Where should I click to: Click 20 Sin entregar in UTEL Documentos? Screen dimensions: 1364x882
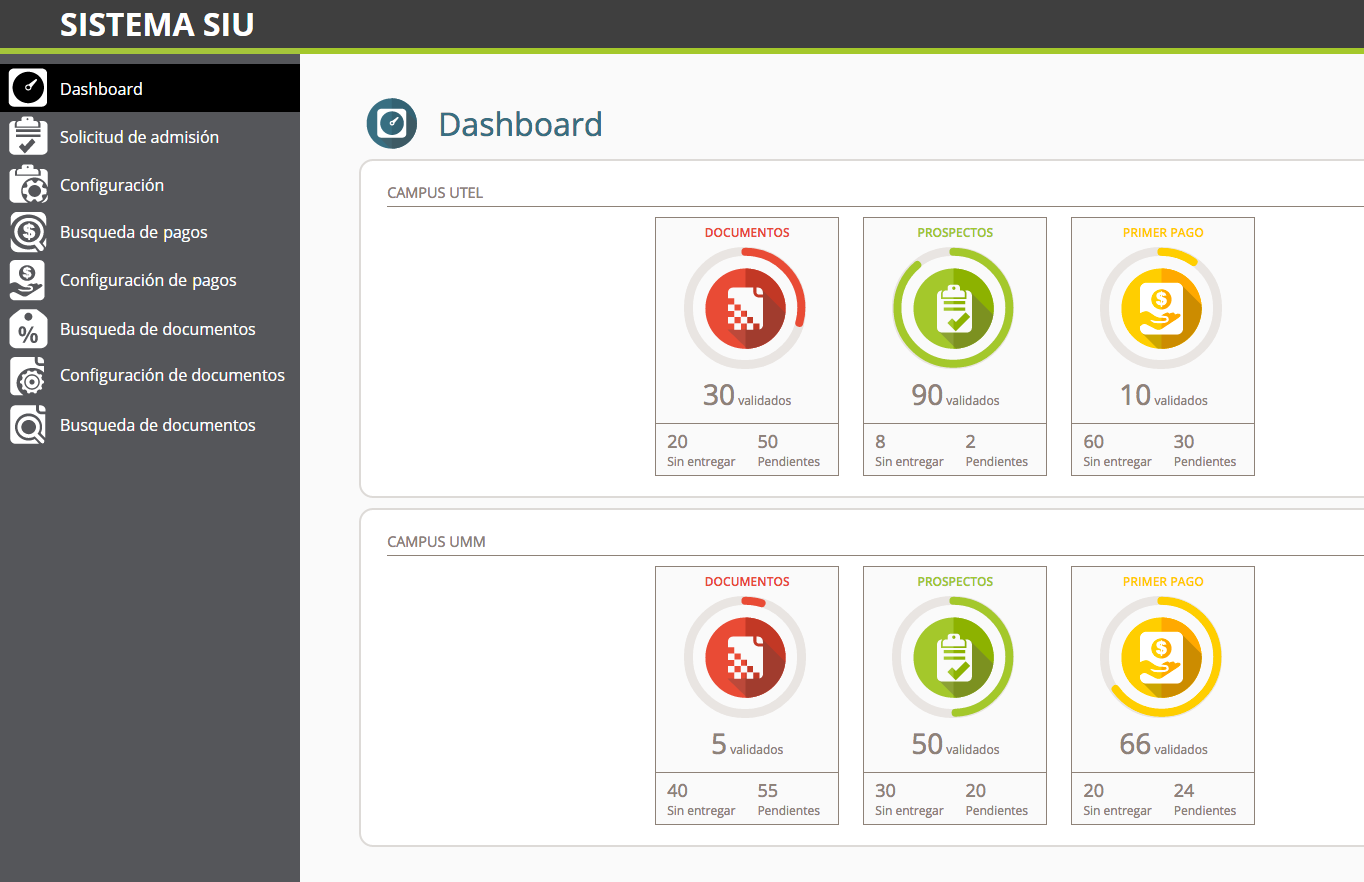pyautogui.click(x=701, y=450)
